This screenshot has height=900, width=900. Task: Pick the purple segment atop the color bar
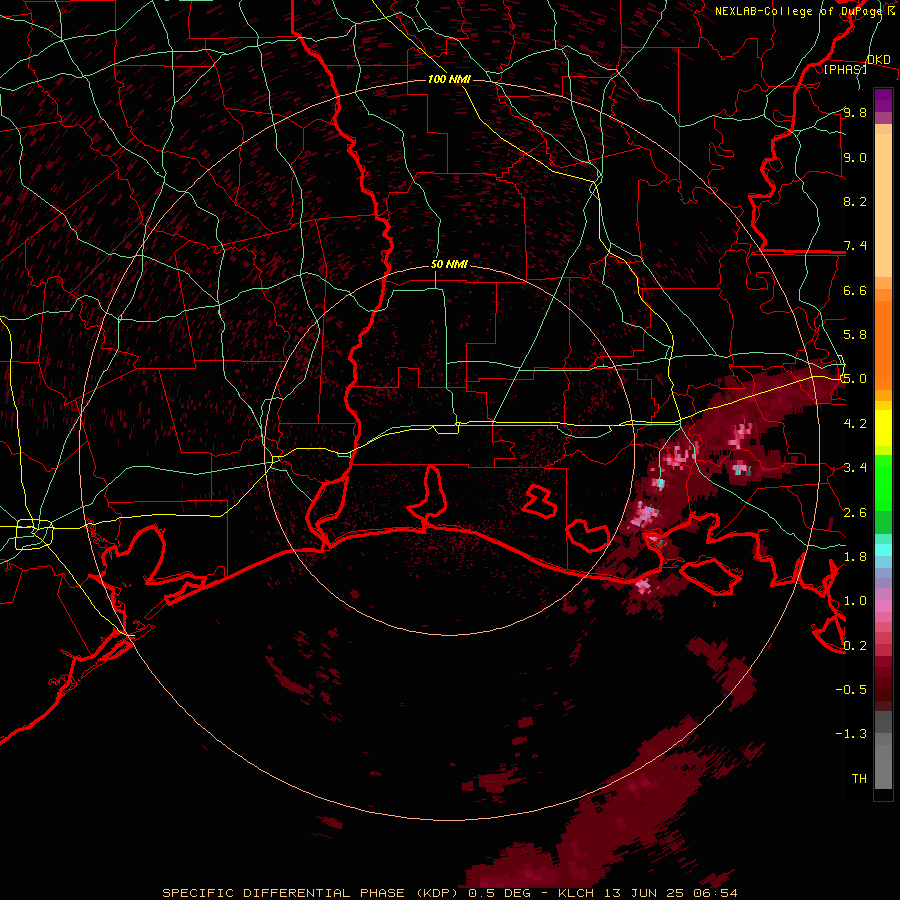(883, 100)
